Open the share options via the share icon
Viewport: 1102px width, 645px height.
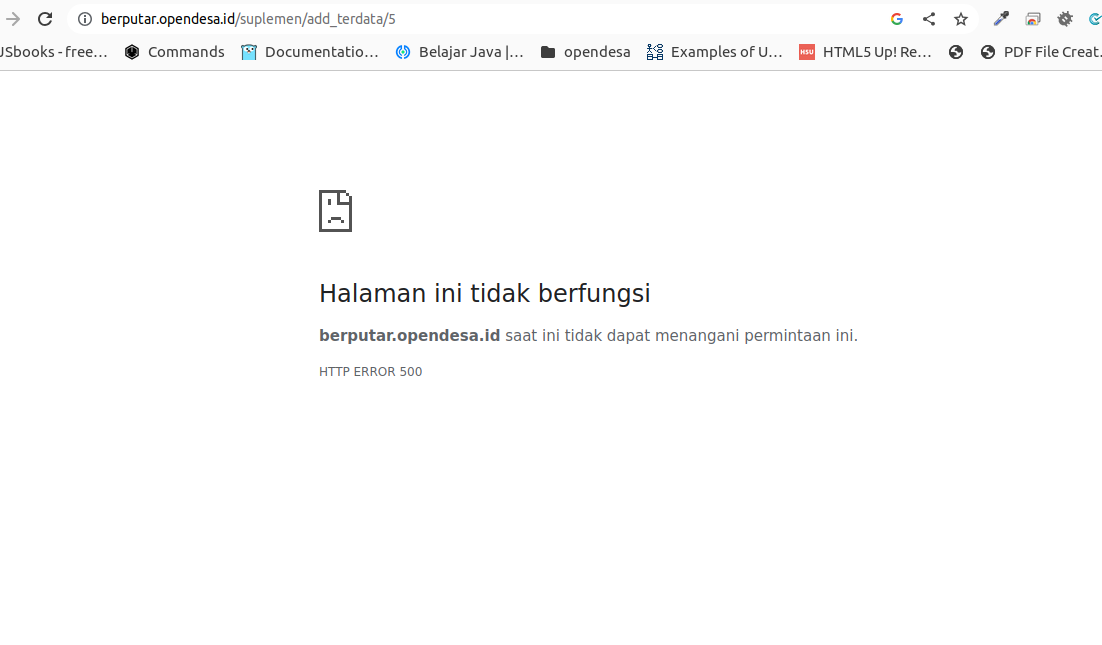click(x=928, y=18)
